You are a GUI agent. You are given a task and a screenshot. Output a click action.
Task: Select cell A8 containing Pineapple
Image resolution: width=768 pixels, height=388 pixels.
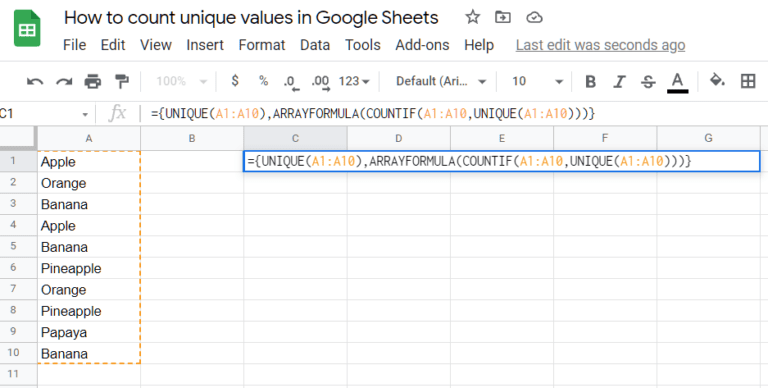click(x=89, y=311)
